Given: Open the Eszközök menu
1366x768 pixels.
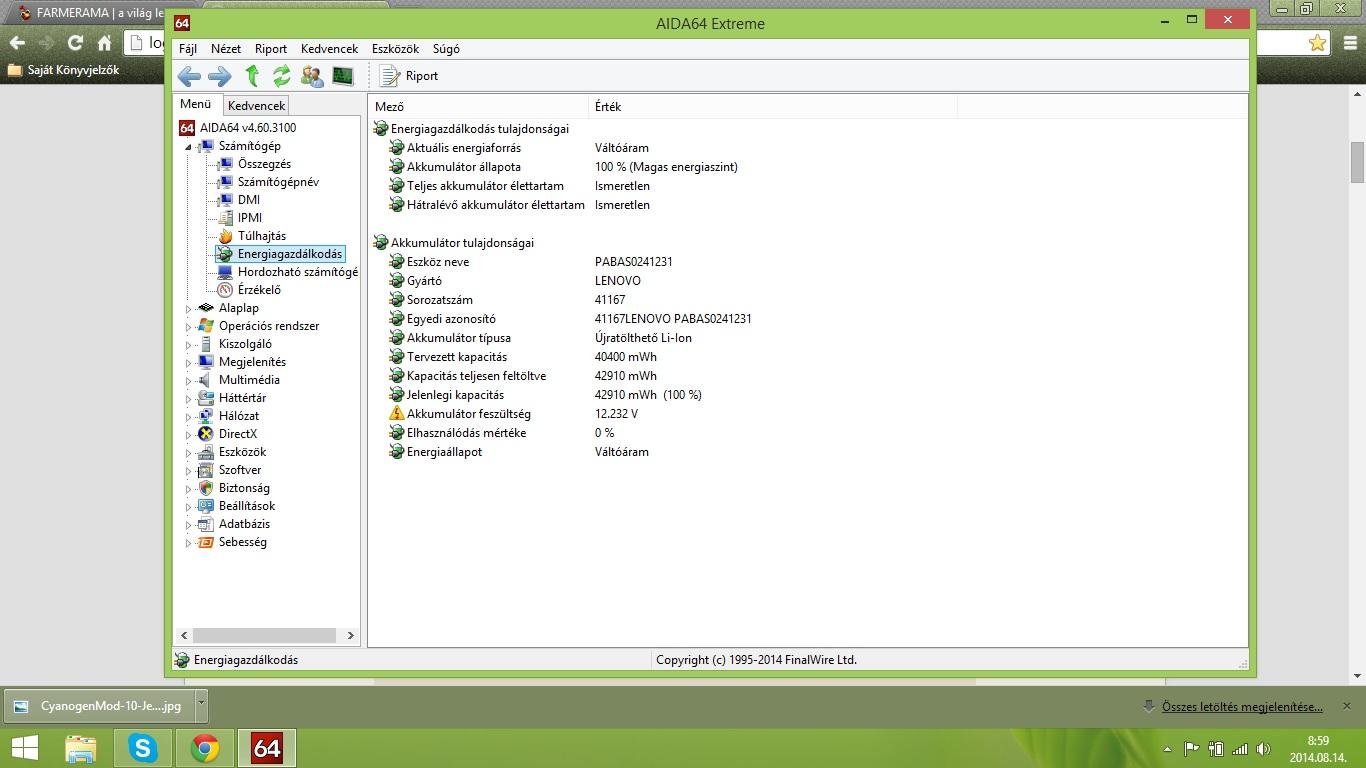Looking at the screenshot, I should click(395, 48).
